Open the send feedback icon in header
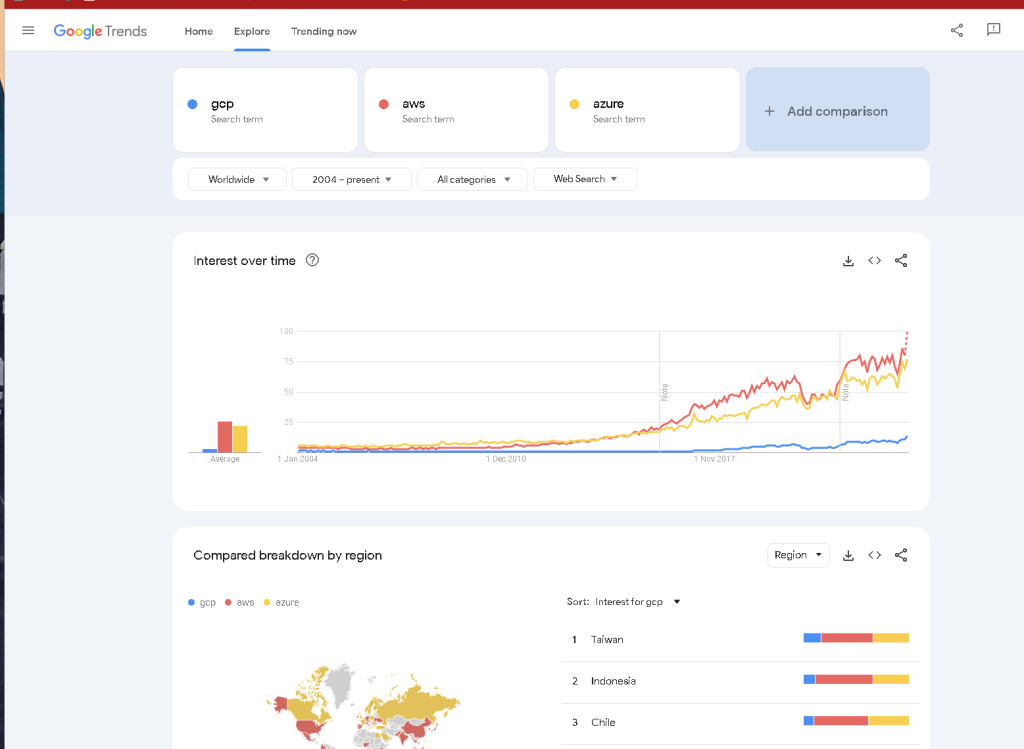Viewport: 1024px width, 749px height. click(993, 29)
